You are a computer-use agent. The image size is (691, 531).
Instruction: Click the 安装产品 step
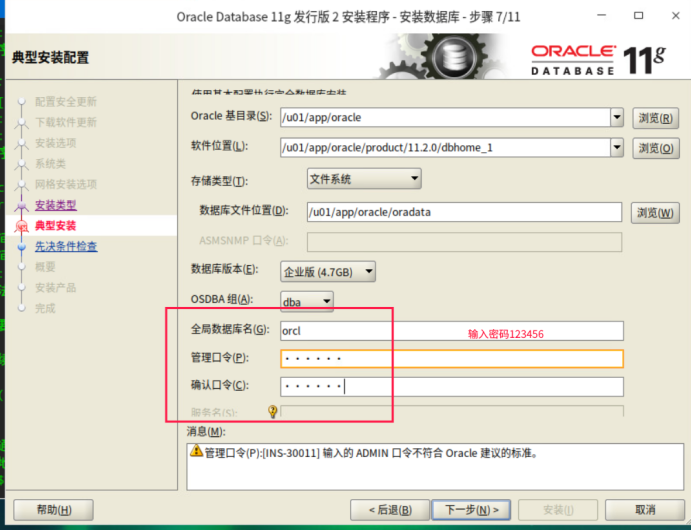(56, 288)
